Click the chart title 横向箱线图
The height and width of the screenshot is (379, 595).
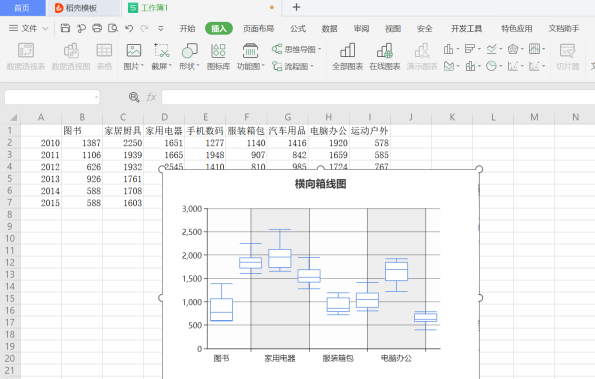pyautogui.click(x=320, y=184)
